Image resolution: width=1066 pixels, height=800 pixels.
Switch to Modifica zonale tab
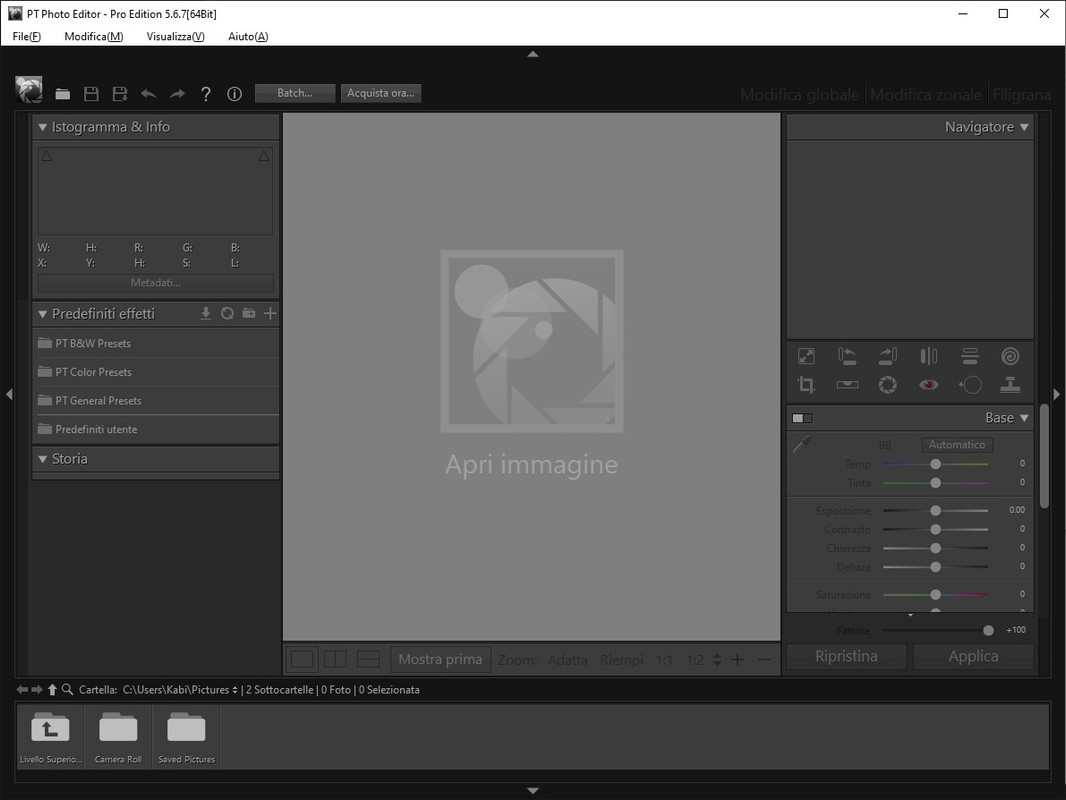tap(926, 94)
